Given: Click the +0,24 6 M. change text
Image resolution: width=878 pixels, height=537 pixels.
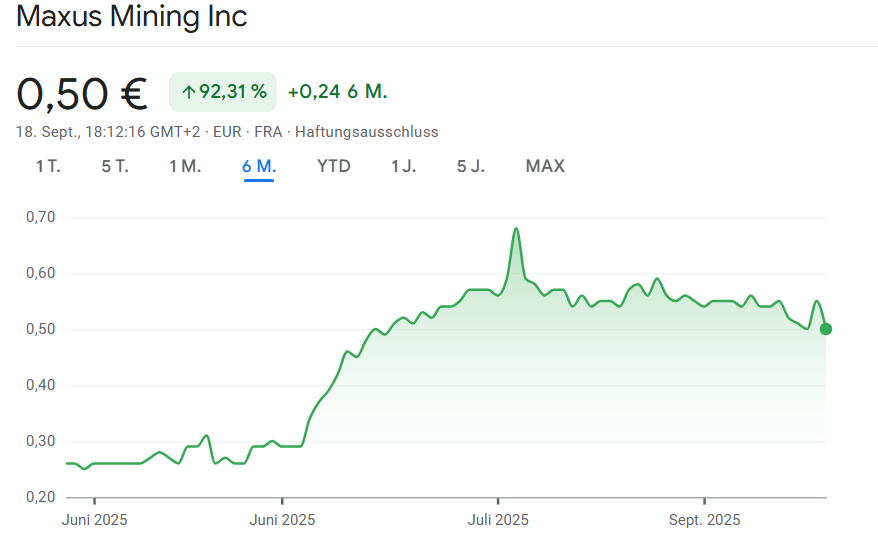Looking at the screenshot, I should tap(338, 92).
